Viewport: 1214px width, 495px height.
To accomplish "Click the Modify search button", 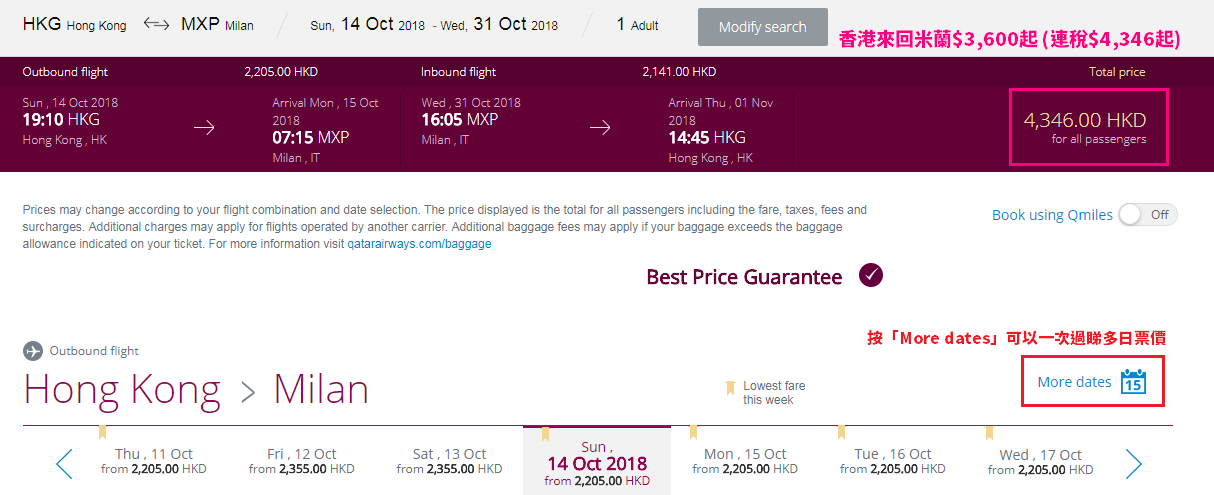I will click(763, 27).
